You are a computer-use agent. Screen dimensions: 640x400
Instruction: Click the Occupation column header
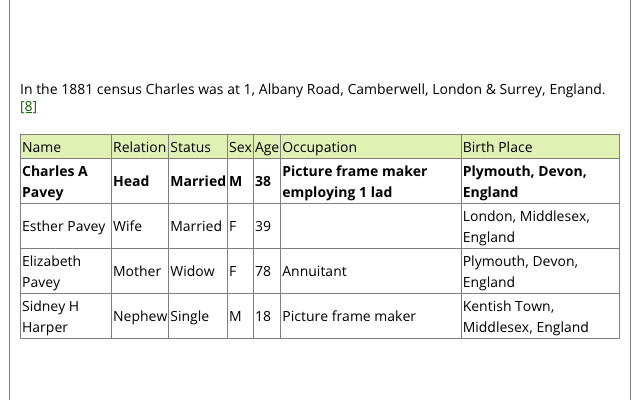click(x=371, y=147)
